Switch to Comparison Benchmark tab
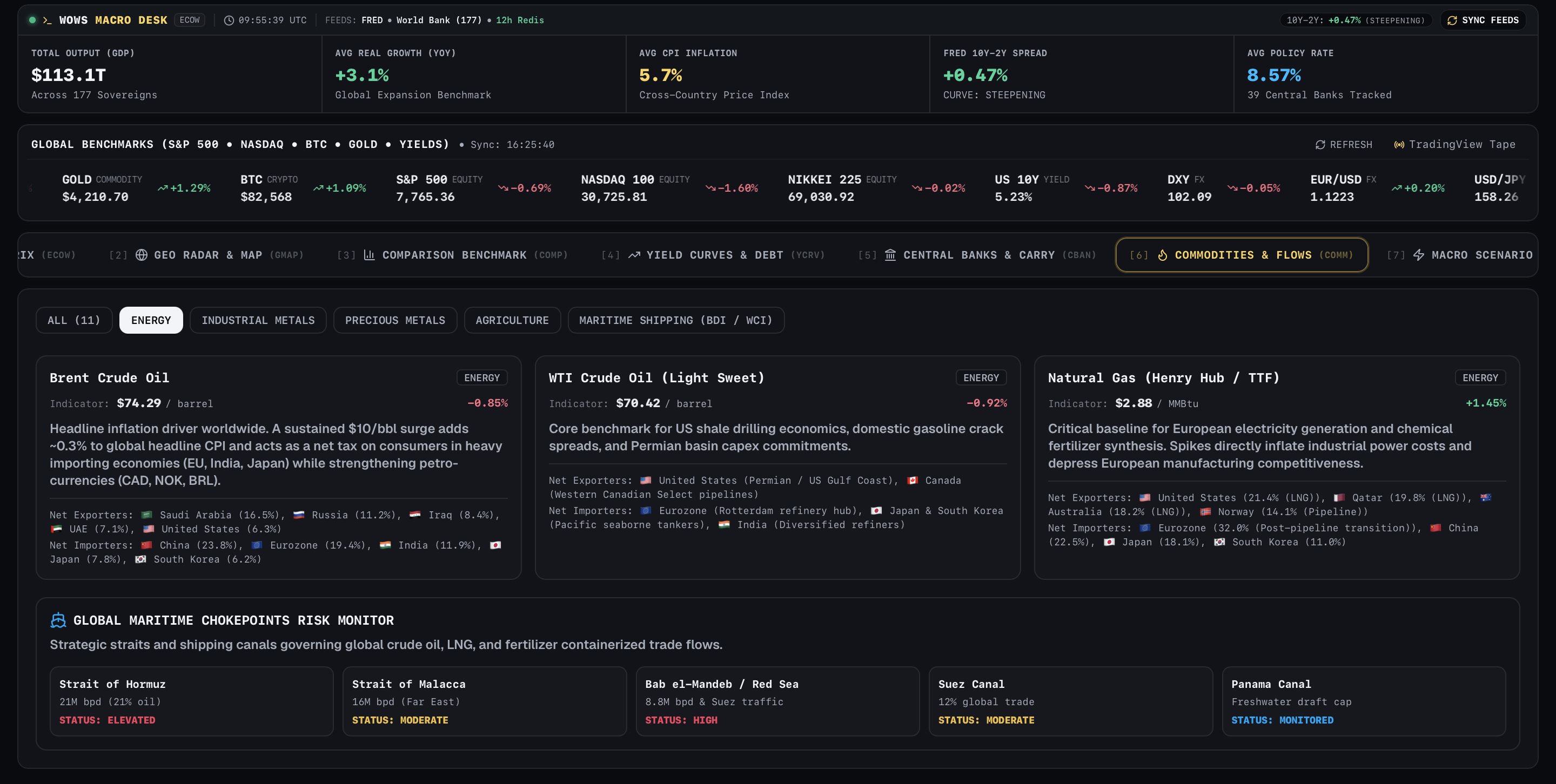Viewport: 1556px width, 784px height. (x=453, y=255)
